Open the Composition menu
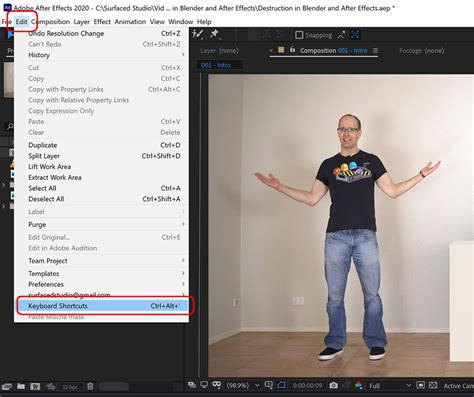This screenshot has height=397, width=474. click(50, 22)
